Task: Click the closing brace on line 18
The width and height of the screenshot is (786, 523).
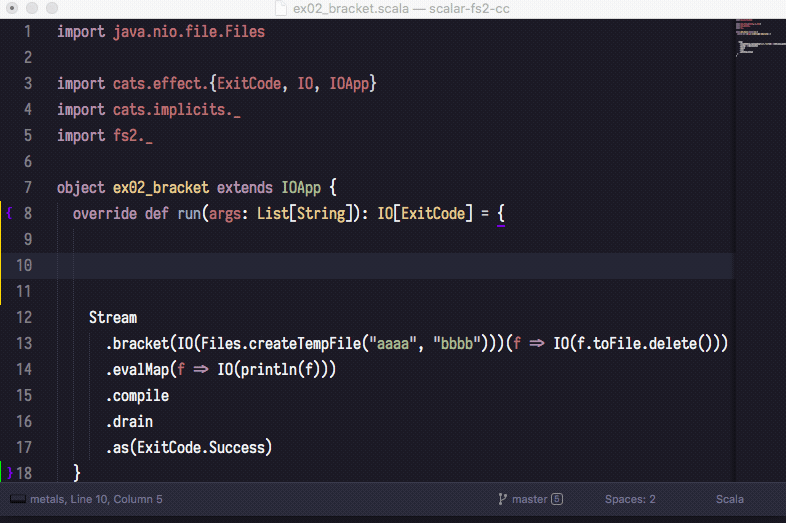Action: [77, 473]
